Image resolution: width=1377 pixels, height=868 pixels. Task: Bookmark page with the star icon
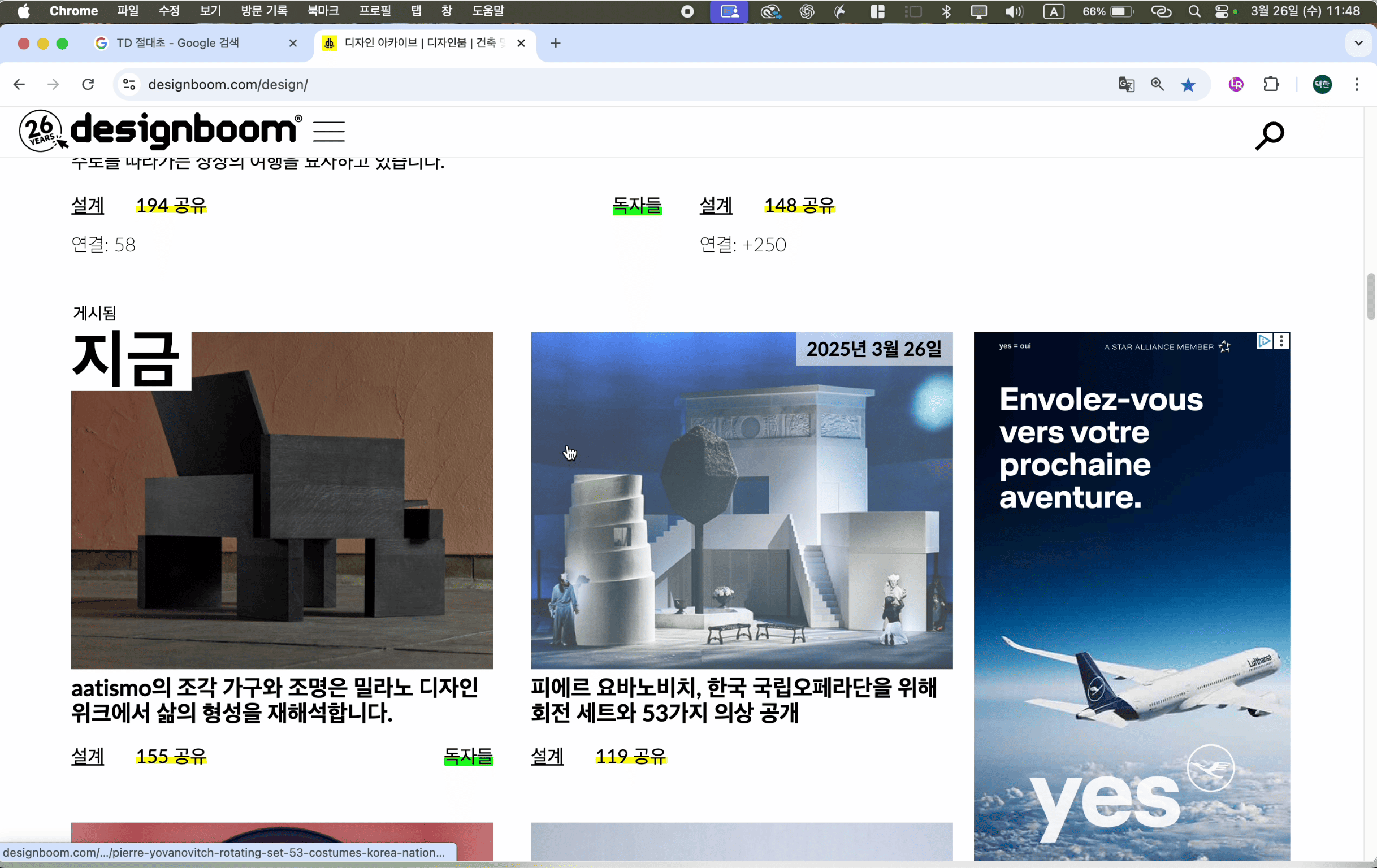(x=1188, y=85)
